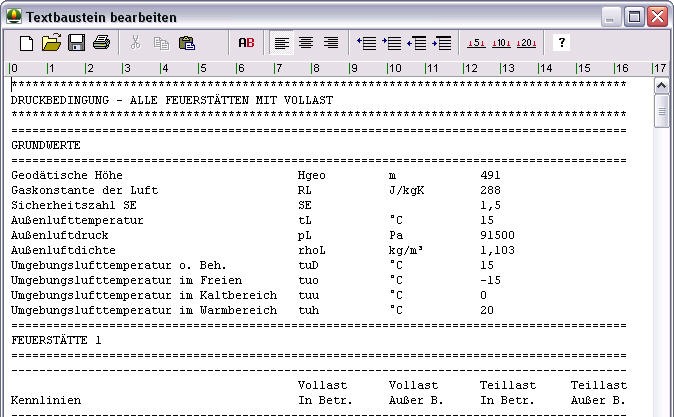
Task: Set tab spacing to 5
Action: (x=476, y=43)
